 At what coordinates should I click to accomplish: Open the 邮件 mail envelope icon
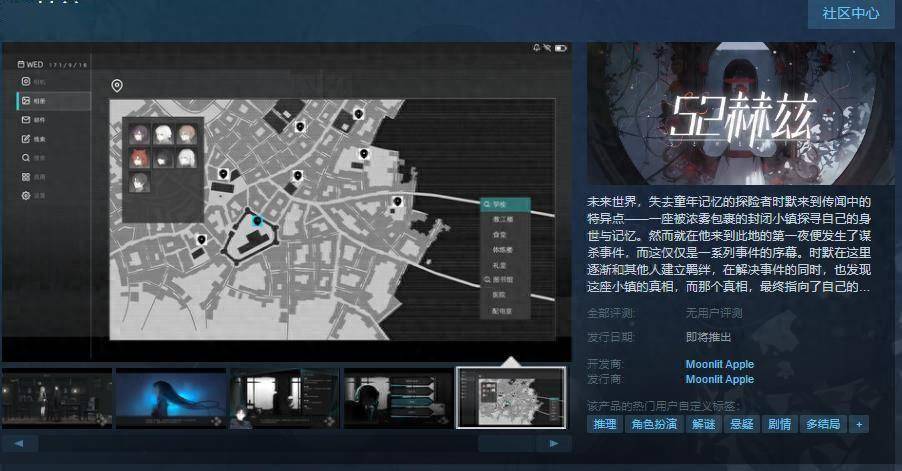[25, 120]
